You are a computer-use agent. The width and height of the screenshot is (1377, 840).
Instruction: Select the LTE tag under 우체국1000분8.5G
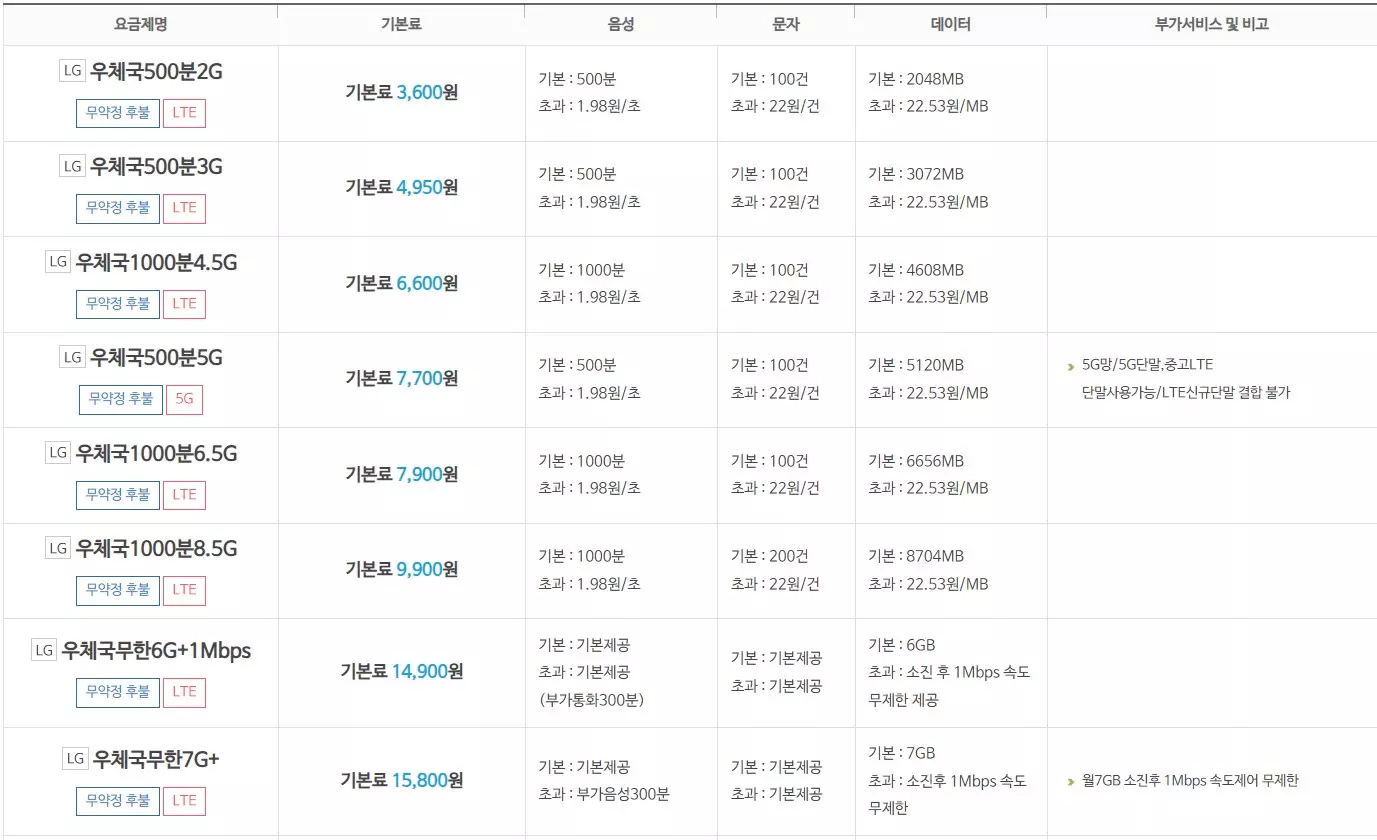point(184,591)
